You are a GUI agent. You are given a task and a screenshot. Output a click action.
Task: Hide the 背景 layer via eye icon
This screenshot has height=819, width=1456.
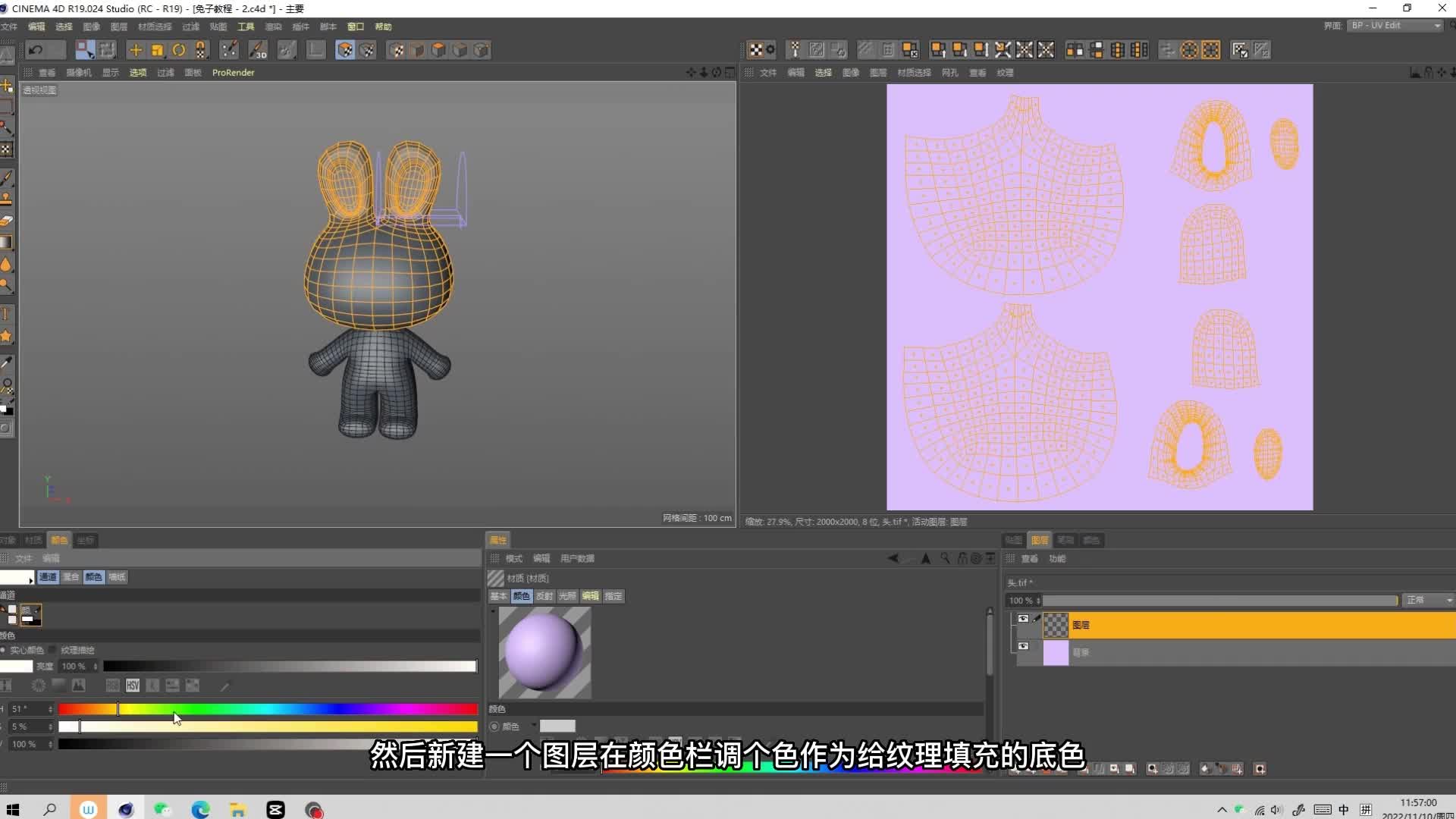pos(1023,646)
